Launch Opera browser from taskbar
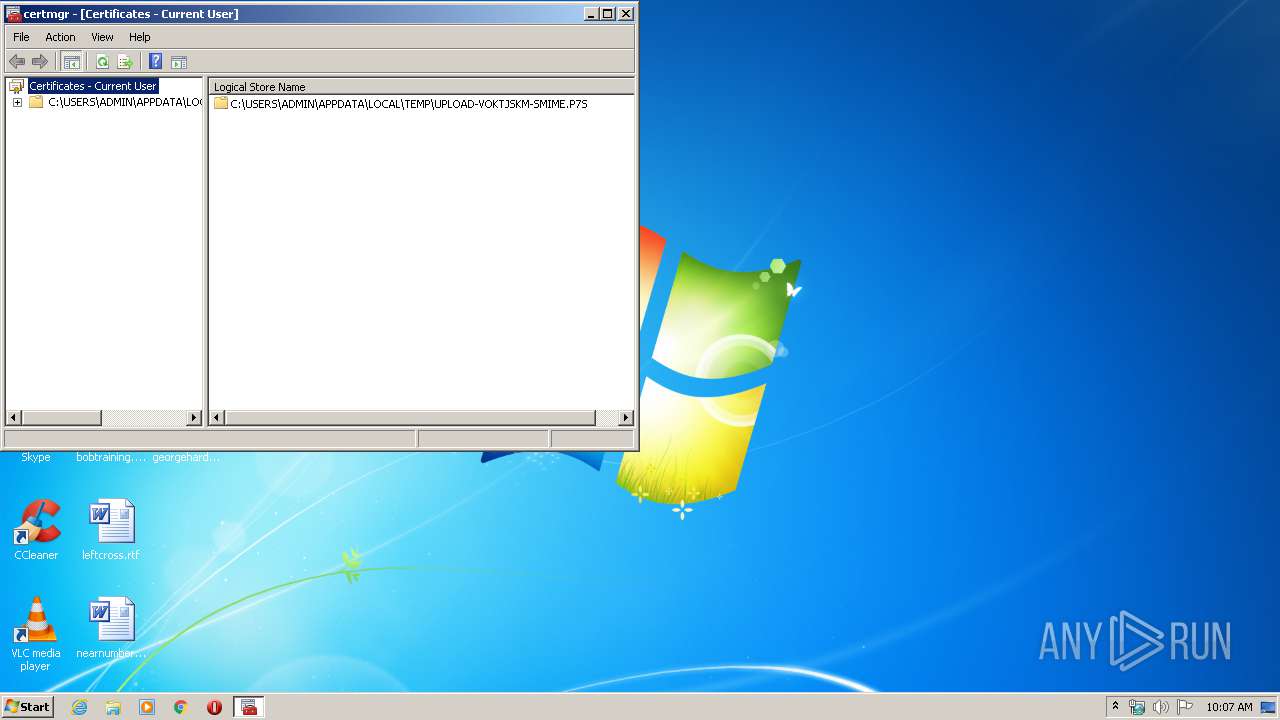This screenshot has height=720, width=1280. (x=214, y=707)
